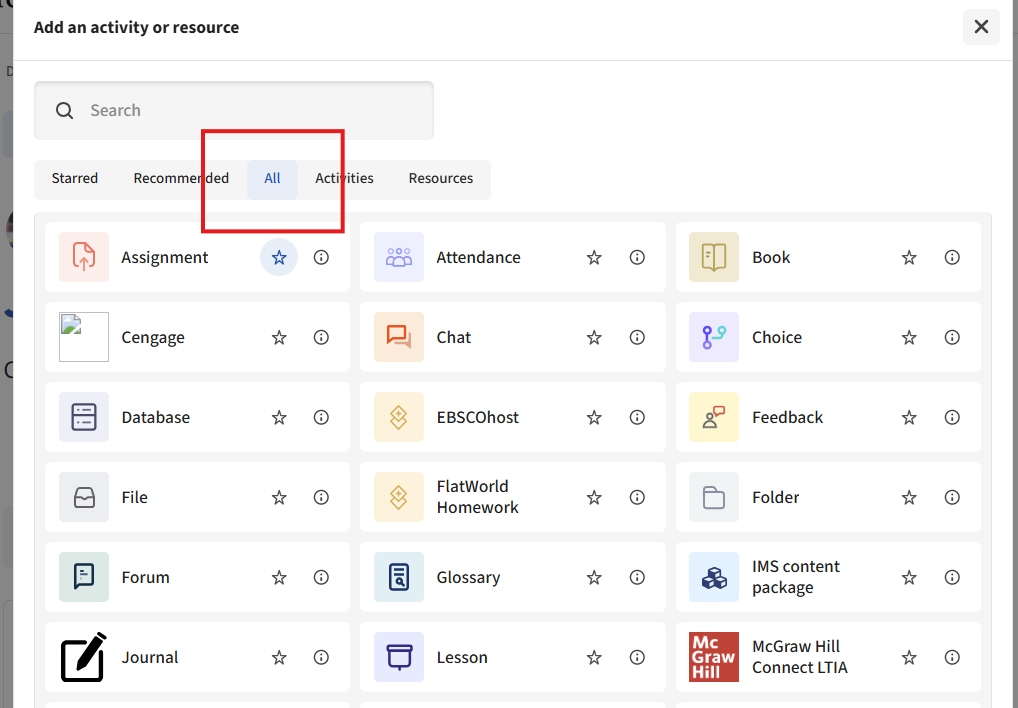
Task: Switch to the Starred tab
Action: 75,178
